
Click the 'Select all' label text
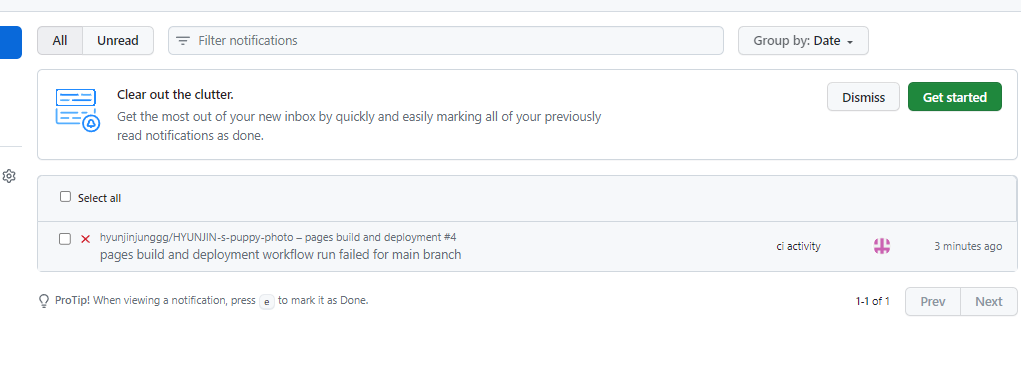click(100, 198)
